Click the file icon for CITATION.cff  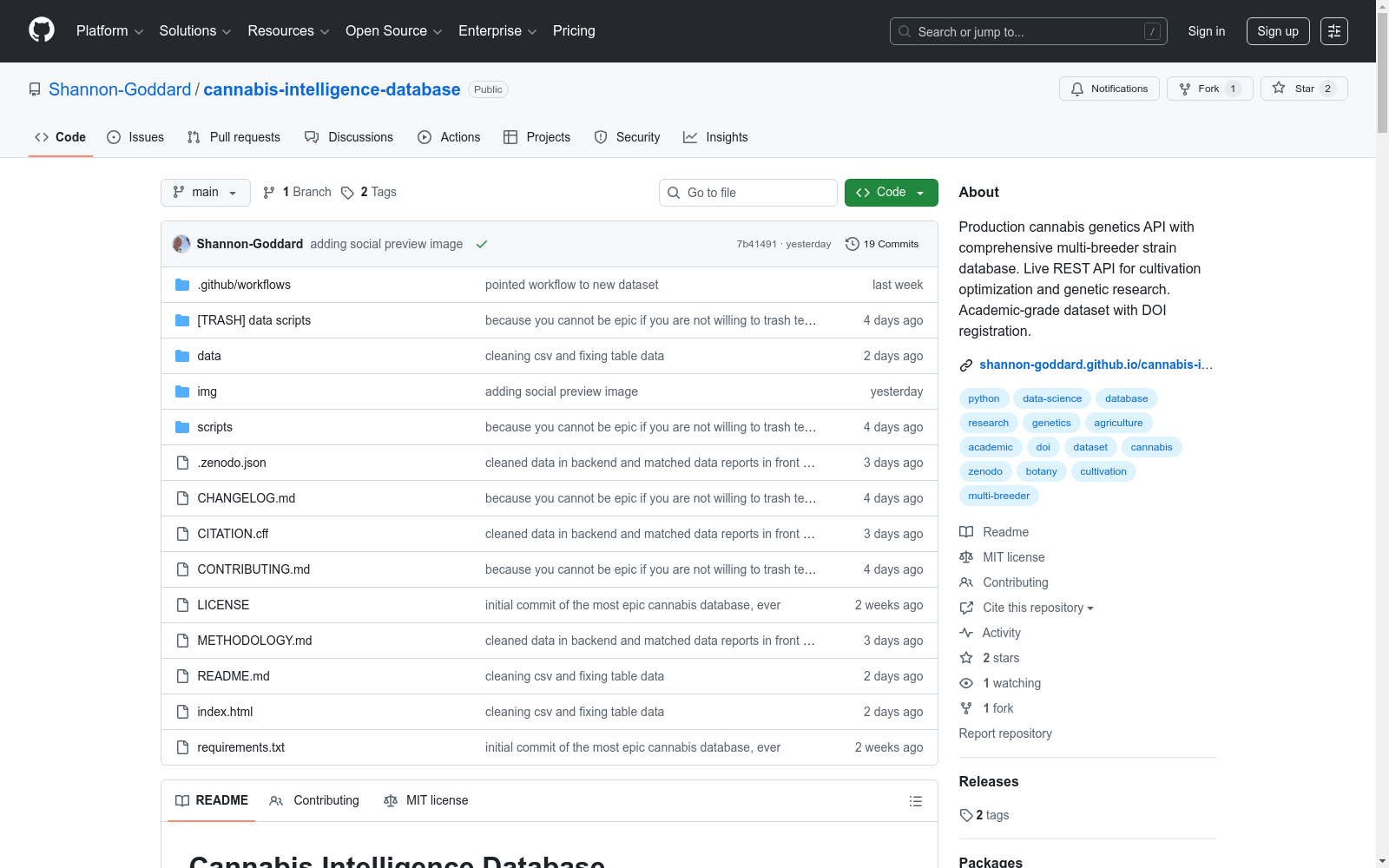point(182,534)
